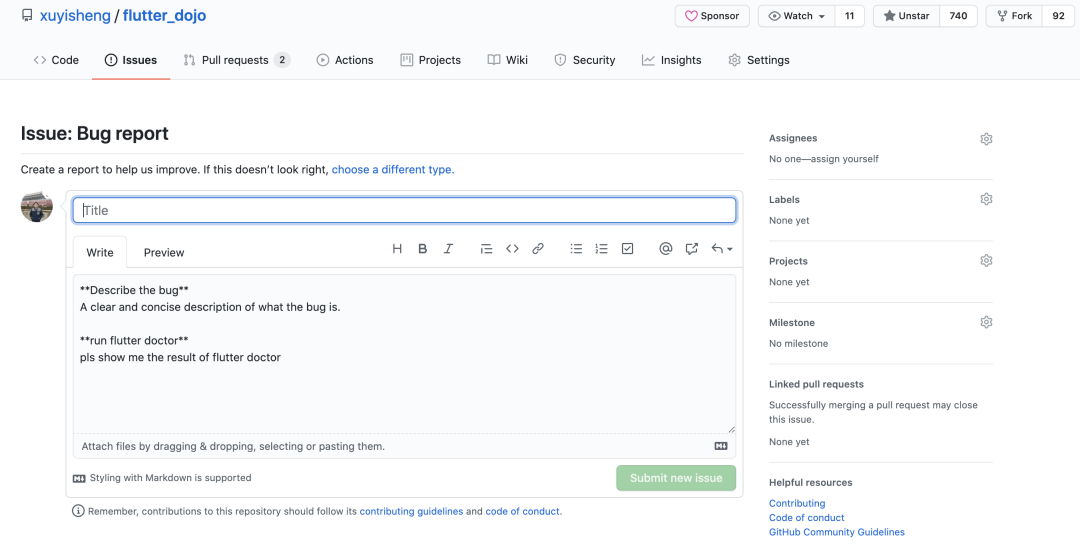Open the flutter_dojo repository link
Viewport: 1080px width, 557px height.
[x=164, y=15]
